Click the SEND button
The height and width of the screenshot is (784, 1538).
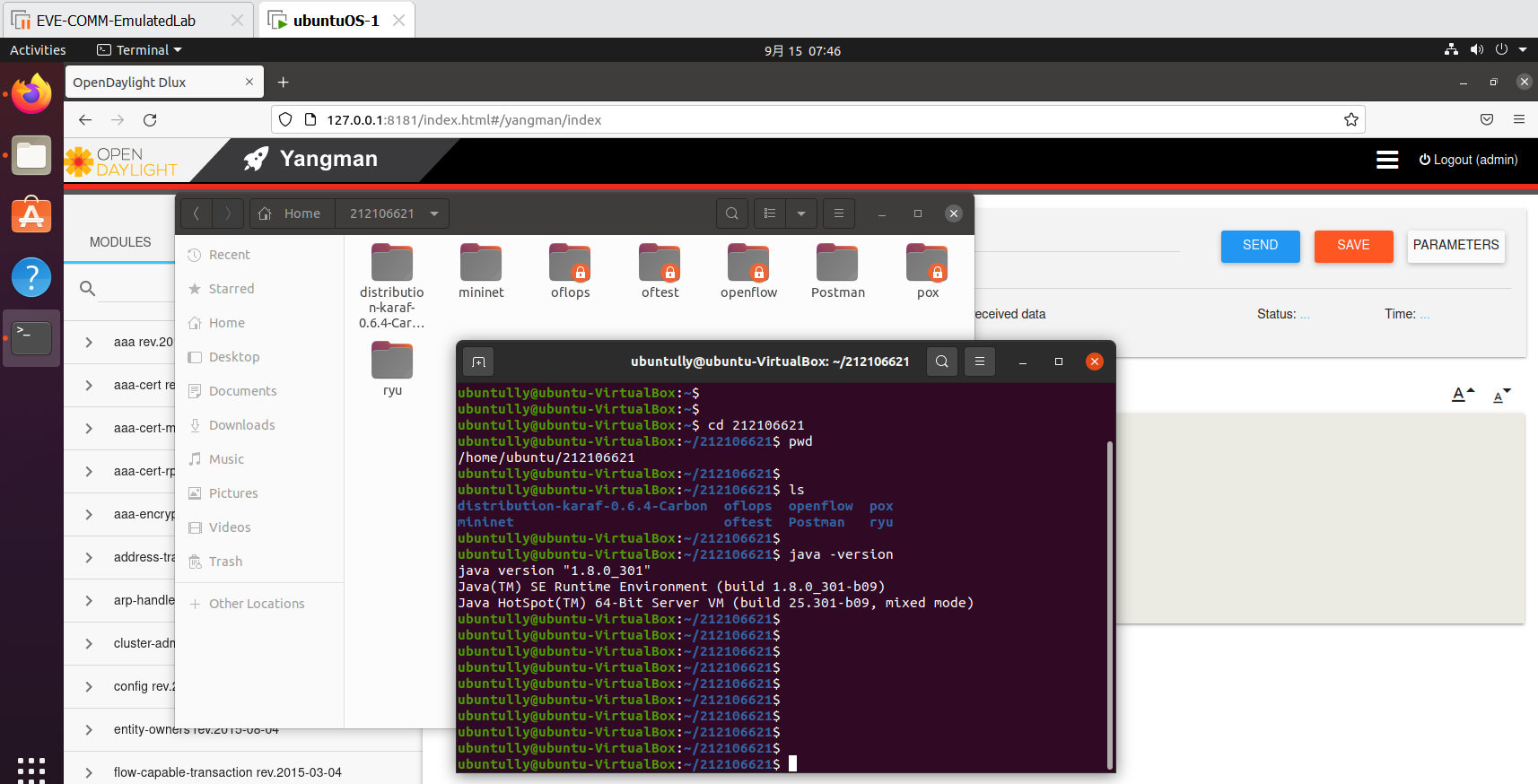pos(1260,246)
